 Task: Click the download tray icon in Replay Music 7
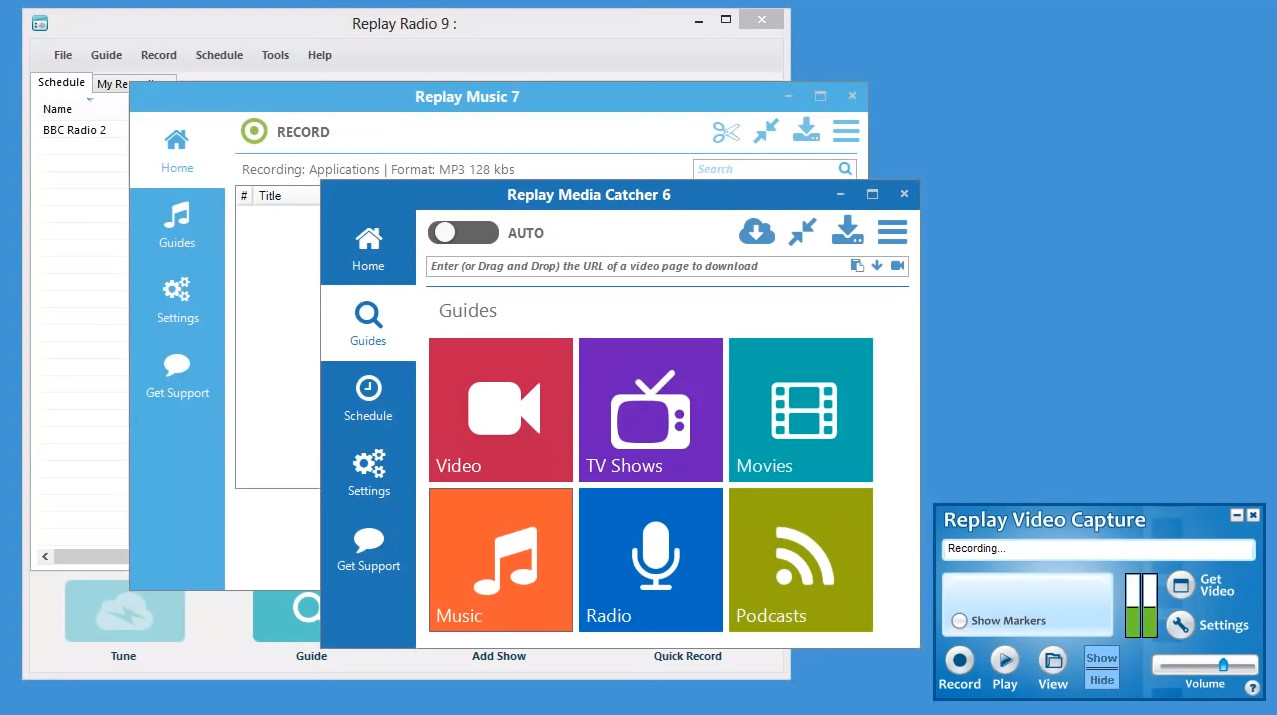pyautogui.click(x=806, y=131)
